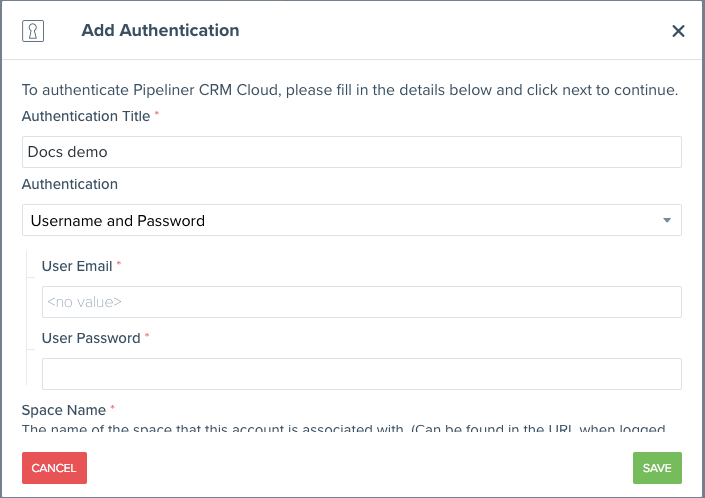
Task: Click the Pipeliner CRM Cloud instruction text
Action: point(350,90)
